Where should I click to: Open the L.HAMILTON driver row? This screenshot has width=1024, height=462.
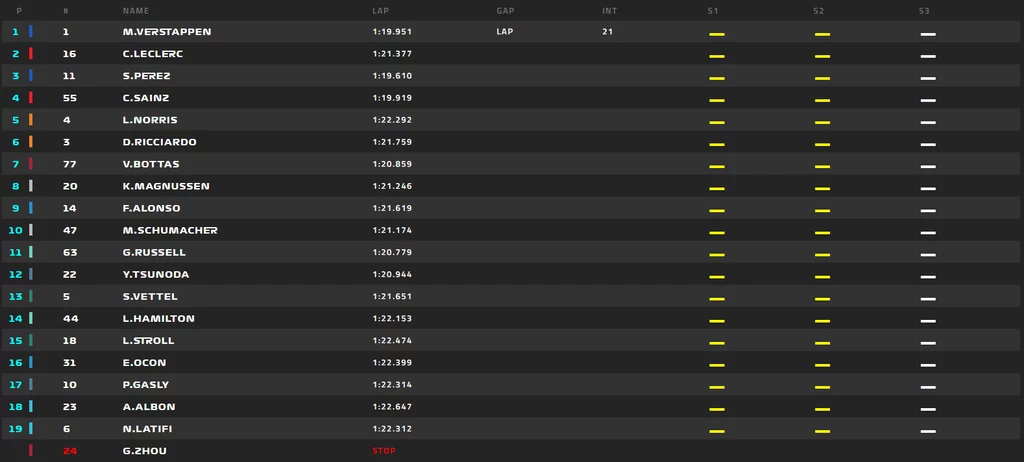512,318
